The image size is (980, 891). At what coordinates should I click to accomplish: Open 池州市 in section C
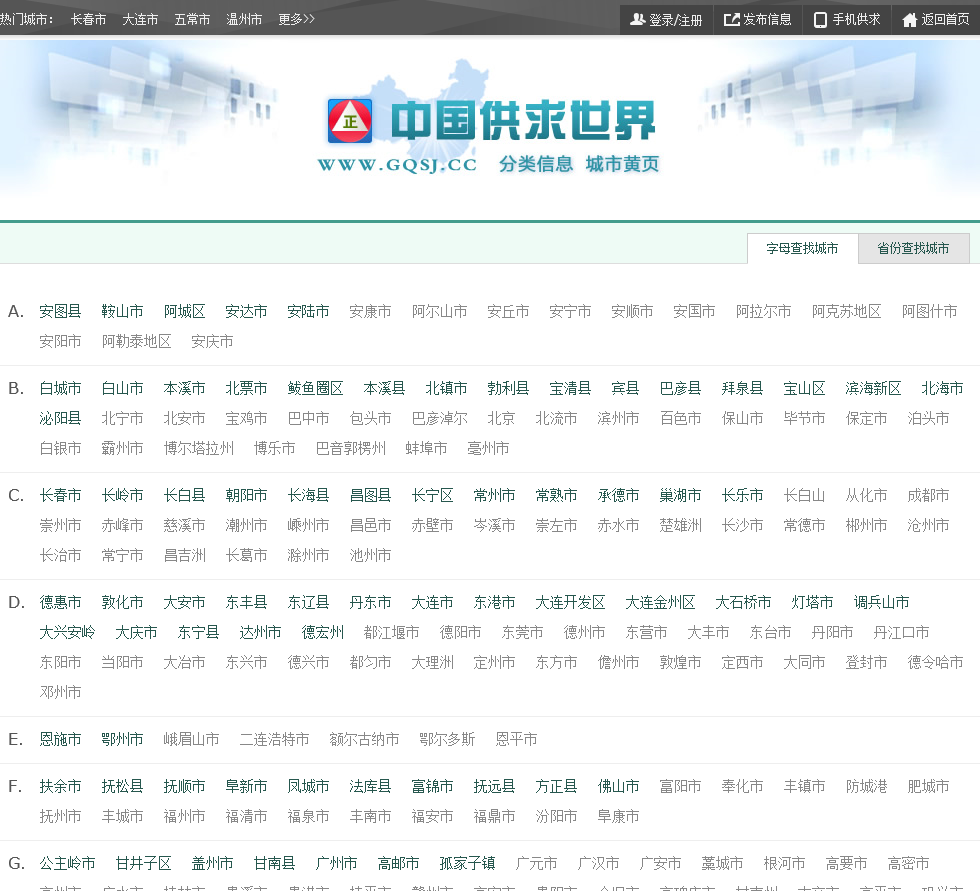370,555
